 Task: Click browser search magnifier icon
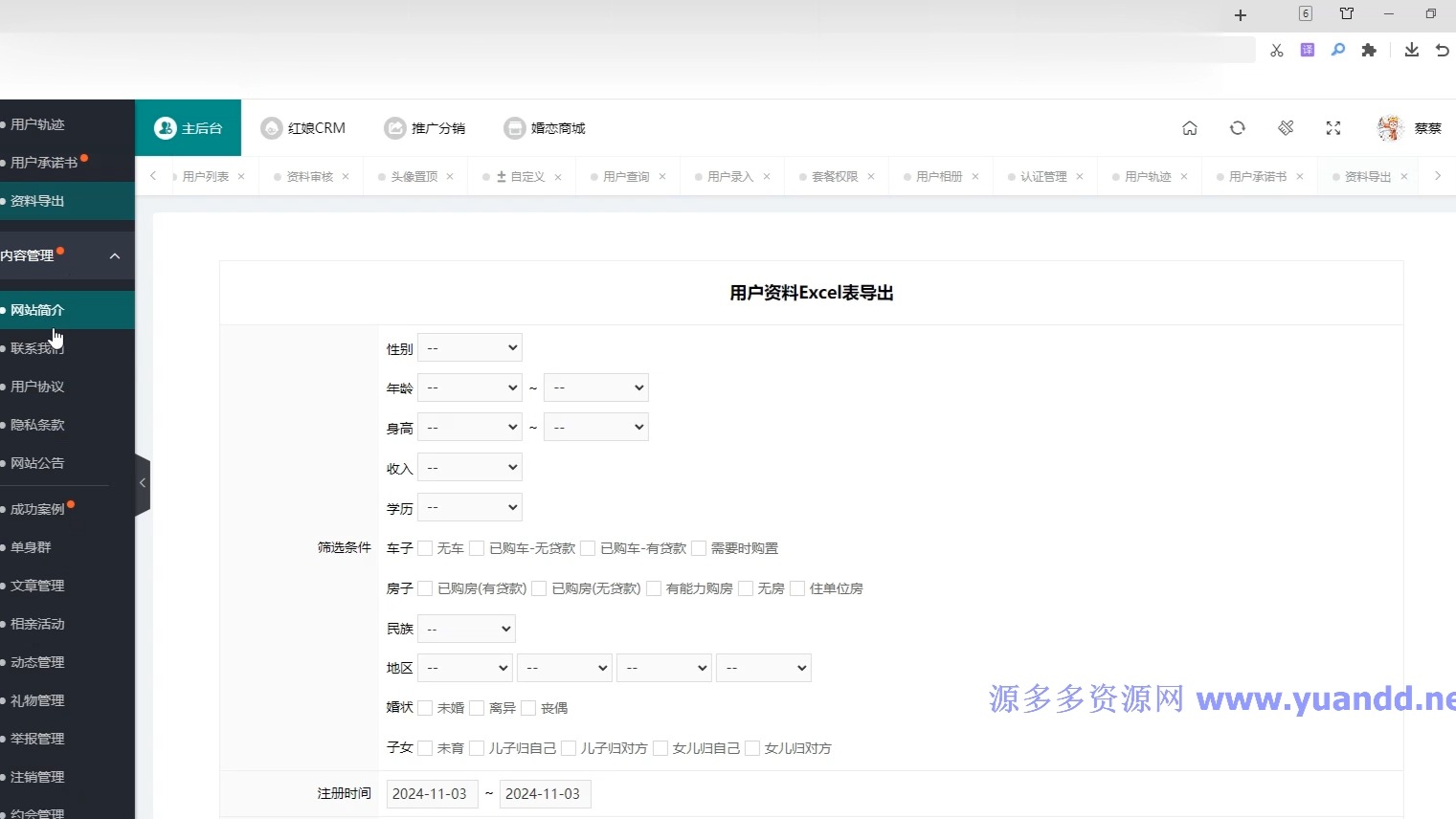pyautogui.click(x=1338, y=50)
